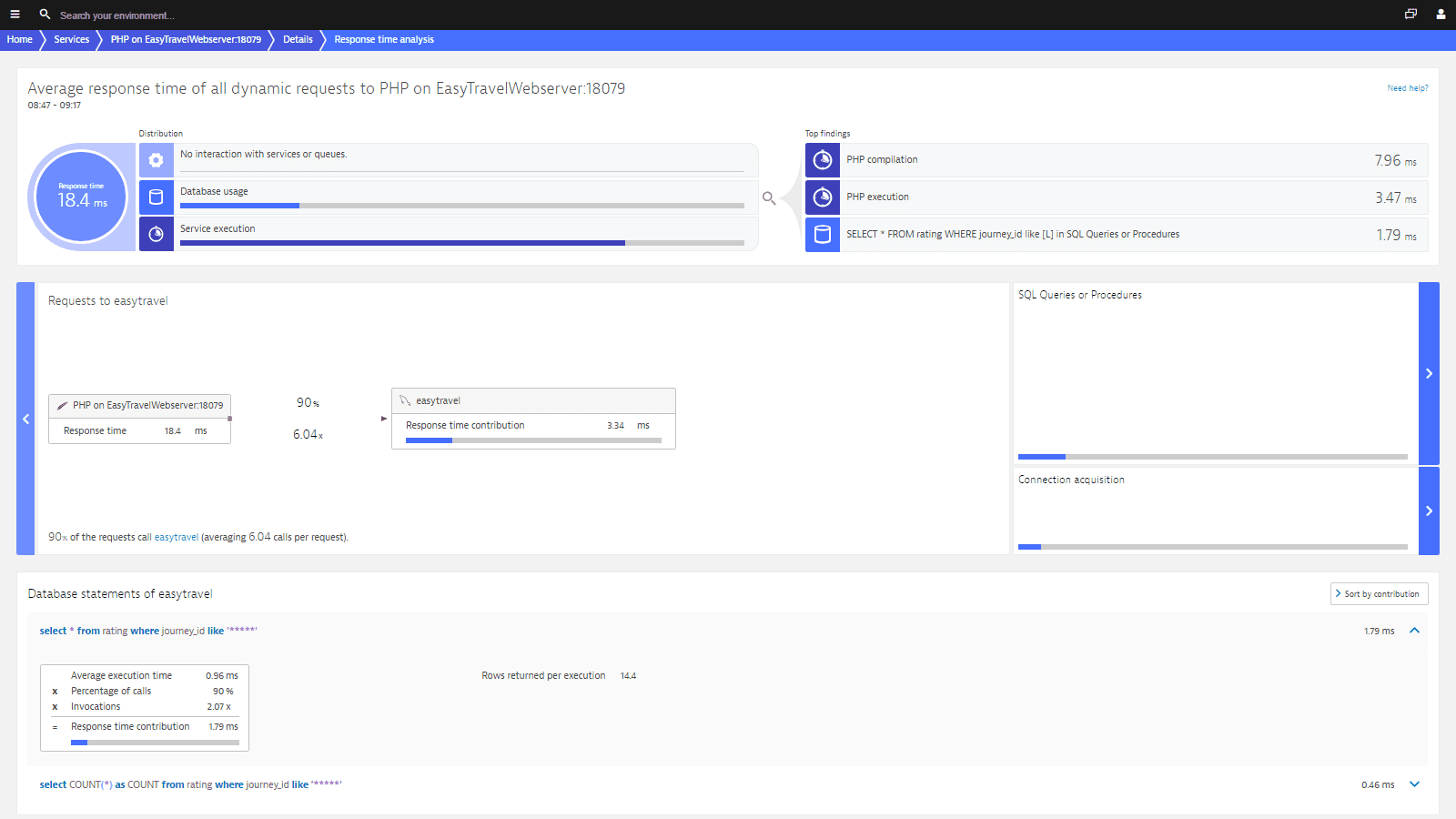Click Rows returned per execution 14.4
The height and width of the screenshot is (819, 1456).
tap(559, 676)
